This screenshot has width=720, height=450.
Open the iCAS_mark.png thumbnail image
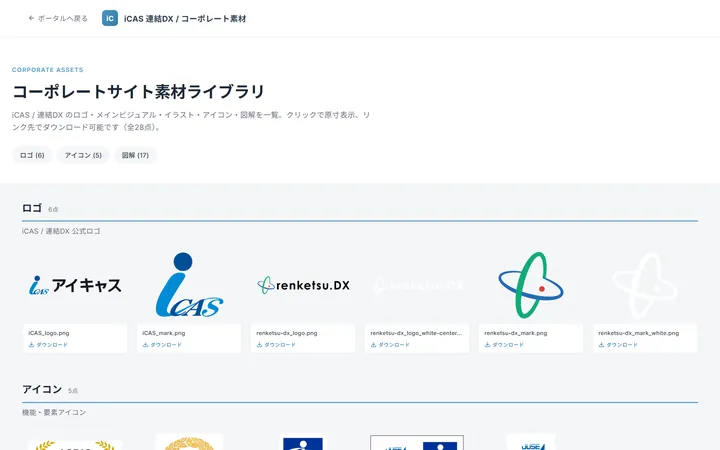pyautogui.click(x=189, y=285)
